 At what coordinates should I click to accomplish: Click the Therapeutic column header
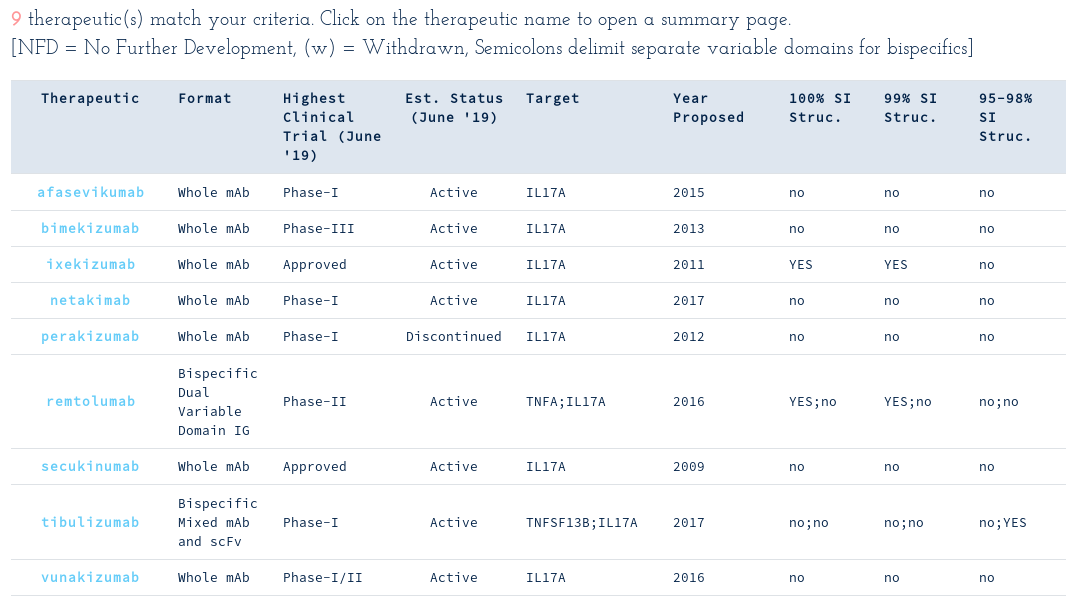[x=90, y=98]
